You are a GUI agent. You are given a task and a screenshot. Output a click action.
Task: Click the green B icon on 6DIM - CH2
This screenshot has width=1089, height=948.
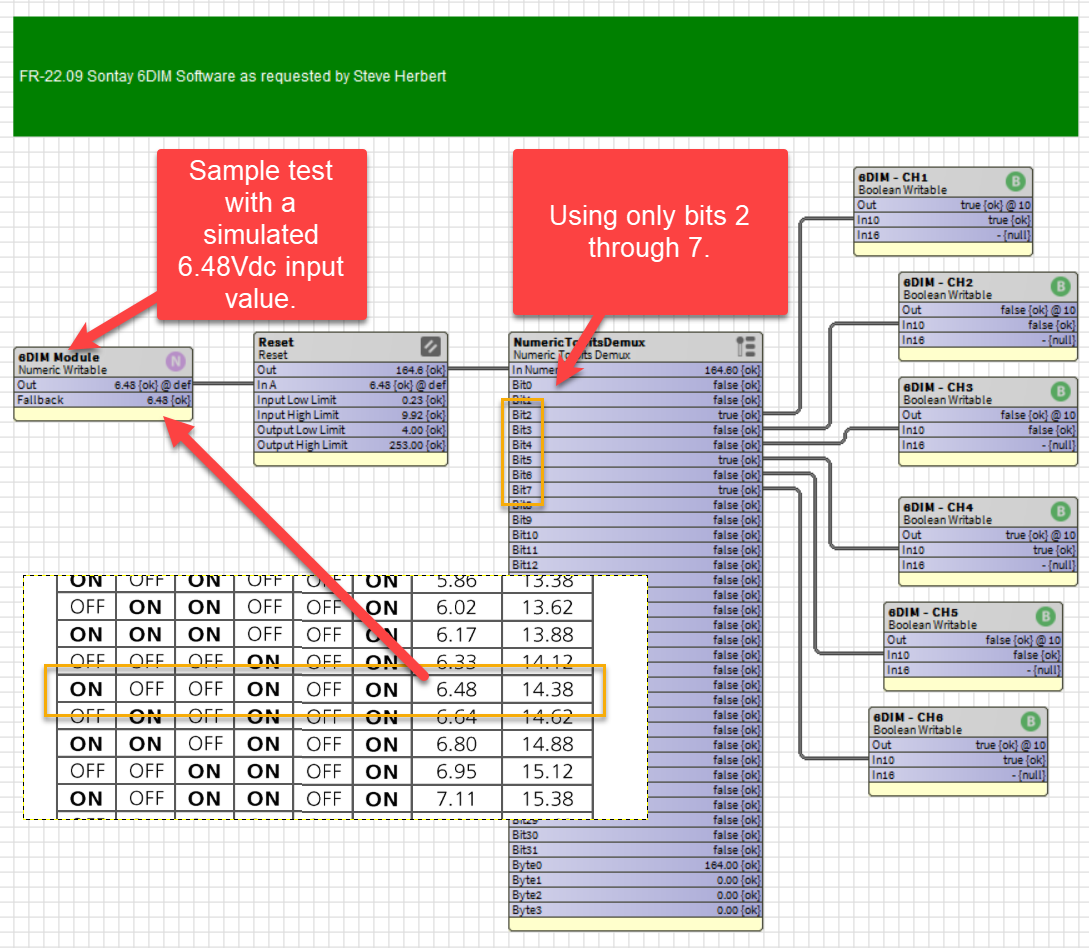pos(1061,286)
